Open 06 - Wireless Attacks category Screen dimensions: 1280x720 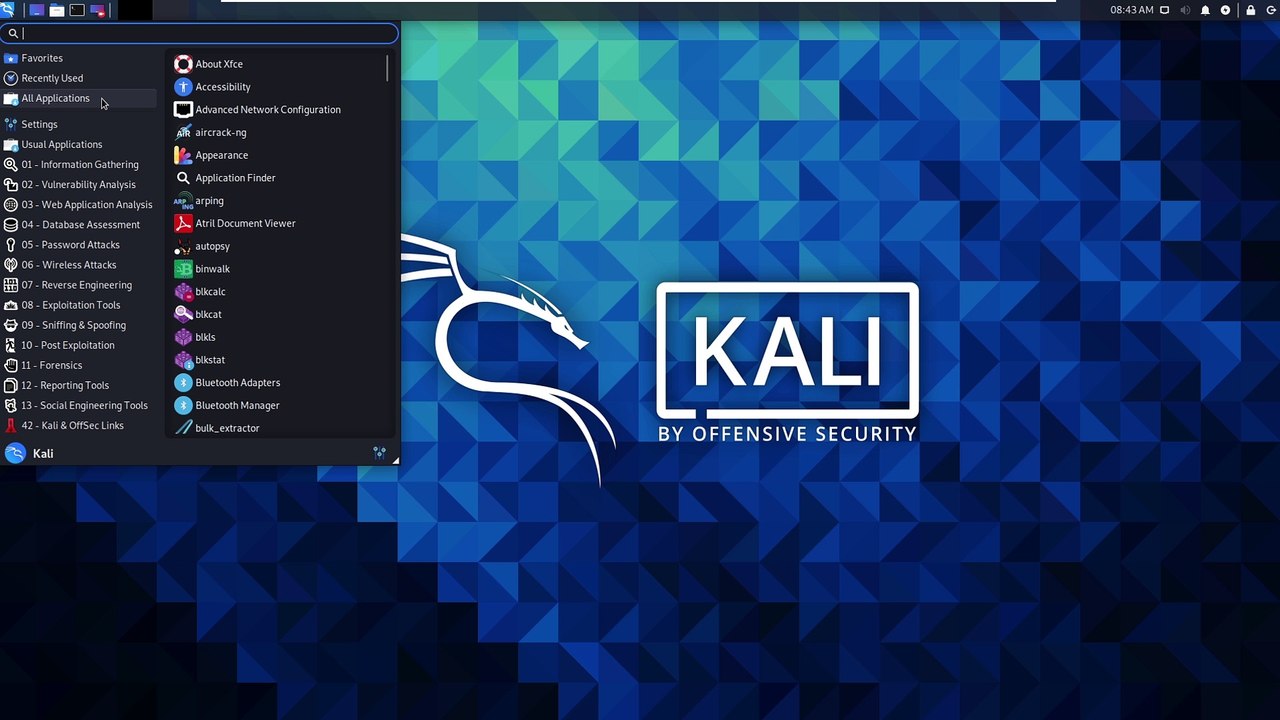[x=79, y=264]
